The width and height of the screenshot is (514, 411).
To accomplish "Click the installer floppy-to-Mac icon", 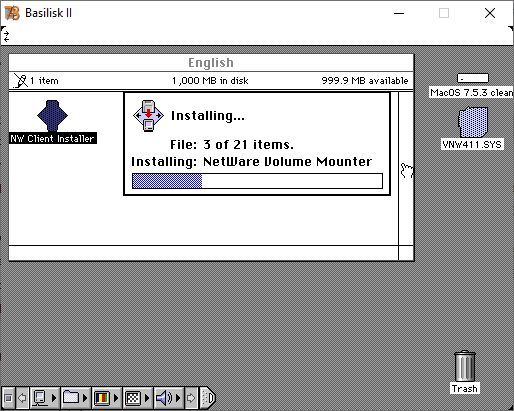I will click(148, 116).
